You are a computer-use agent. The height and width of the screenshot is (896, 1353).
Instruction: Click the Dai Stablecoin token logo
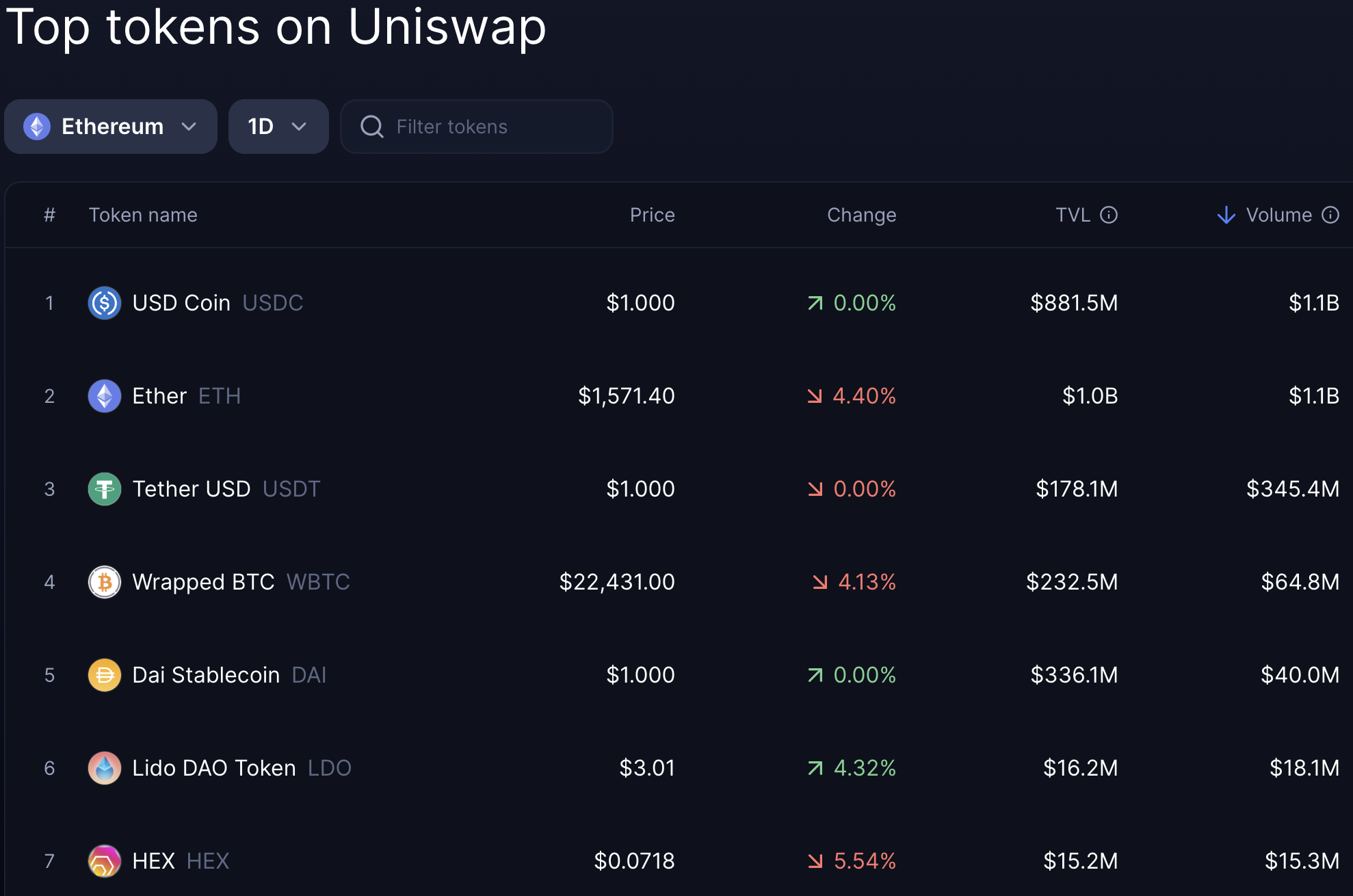(x=104, y=675)
